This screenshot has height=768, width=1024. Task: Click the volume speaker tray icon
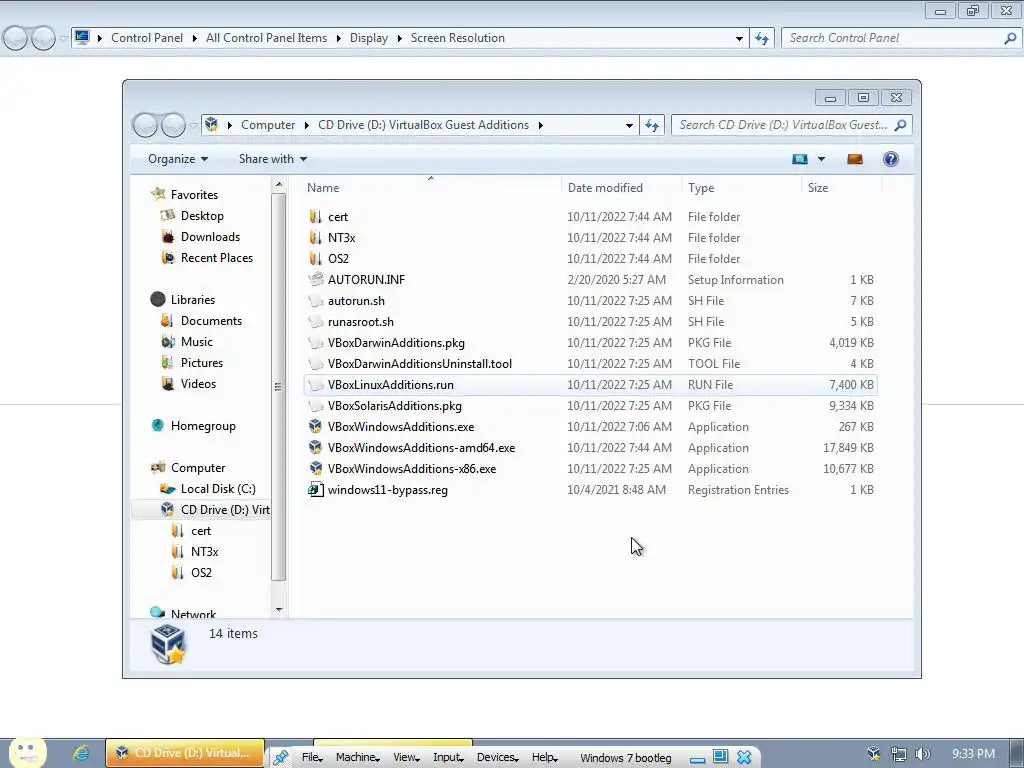[922, 754]
